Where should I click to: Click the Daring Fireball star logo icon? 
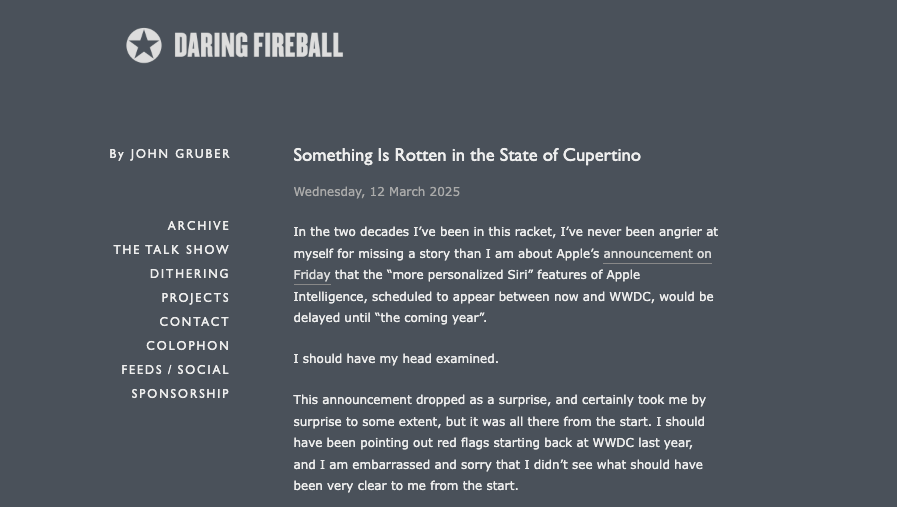(x=144, y=45)
